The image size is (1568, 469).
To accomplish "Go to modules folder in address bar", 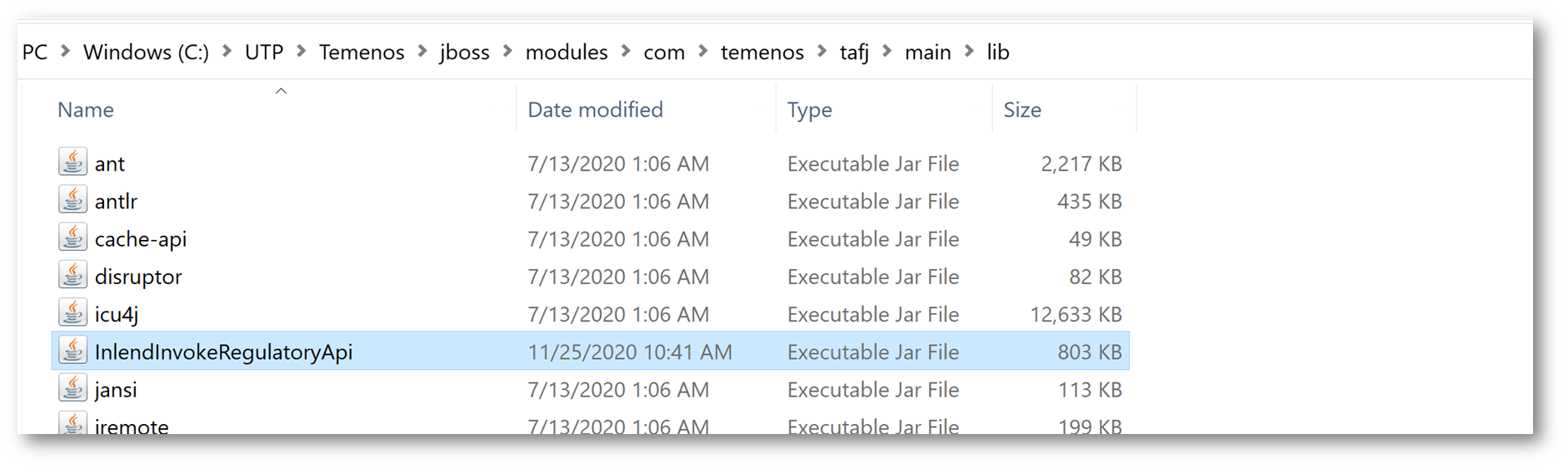I will 567,52.
